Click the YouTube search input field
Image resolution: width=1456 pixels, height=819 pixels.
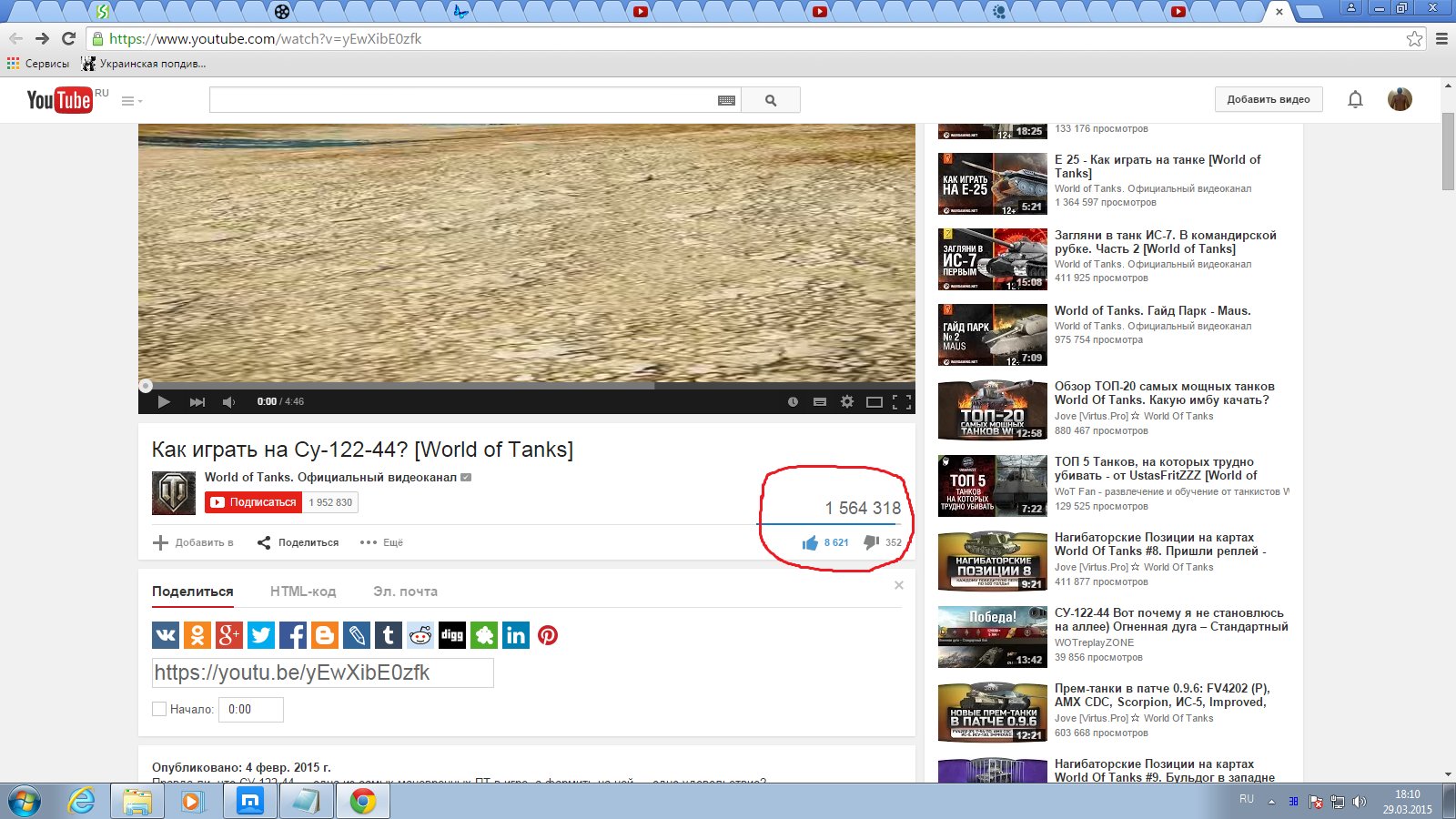coord(462,100)
